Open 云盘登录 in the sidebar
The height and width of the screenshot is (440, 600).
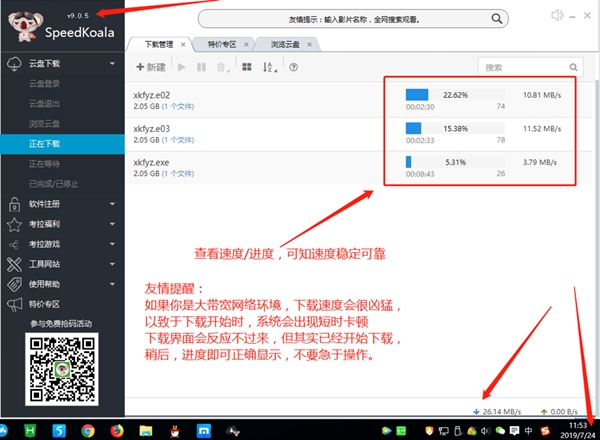(x=45, y=84)
